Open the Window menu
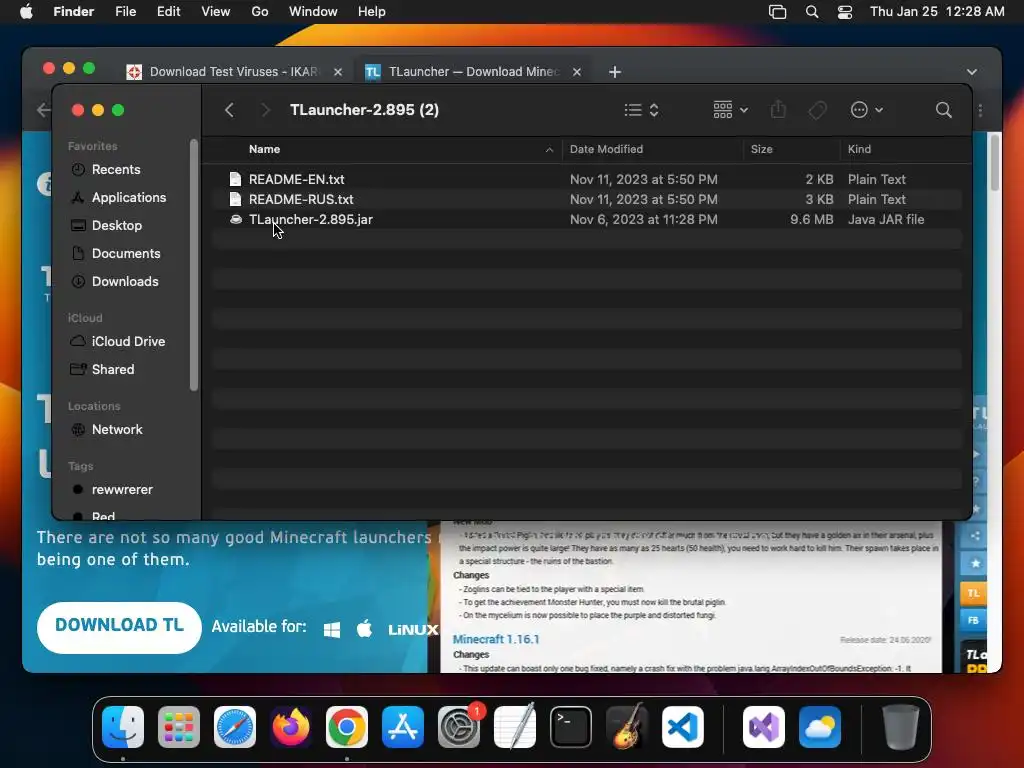 [x=313, y=12]
